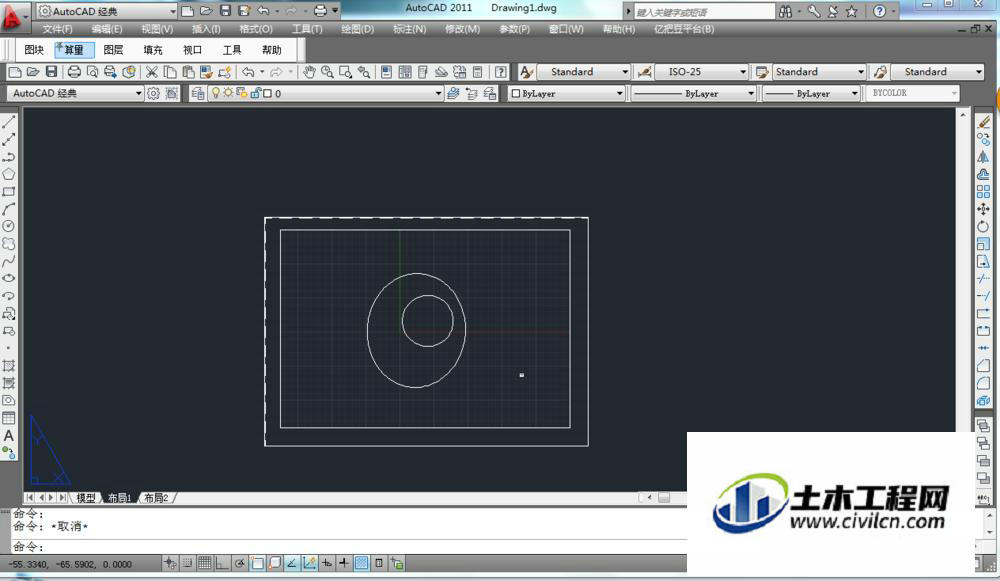
Task: Click the Text Style icon
Action: 526,72
